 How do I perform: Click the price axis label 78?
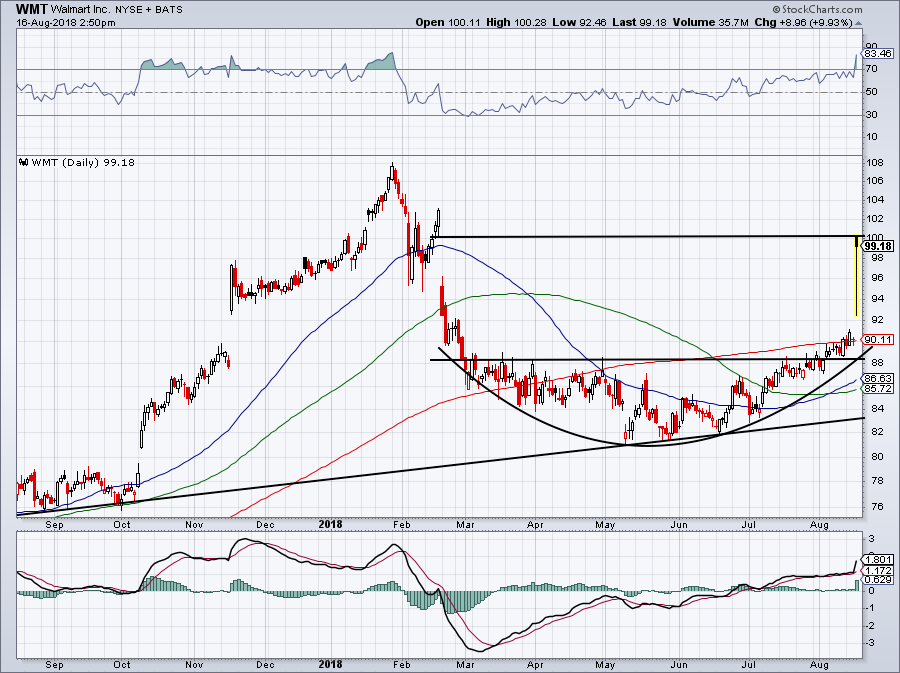(877, 481)
